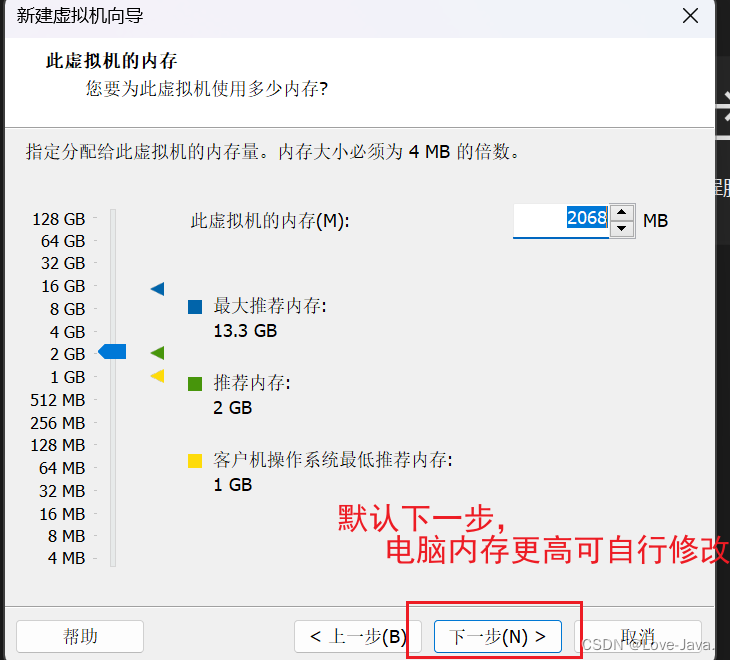Close the 新建虚拟机向导 dialog

(690, 16)
